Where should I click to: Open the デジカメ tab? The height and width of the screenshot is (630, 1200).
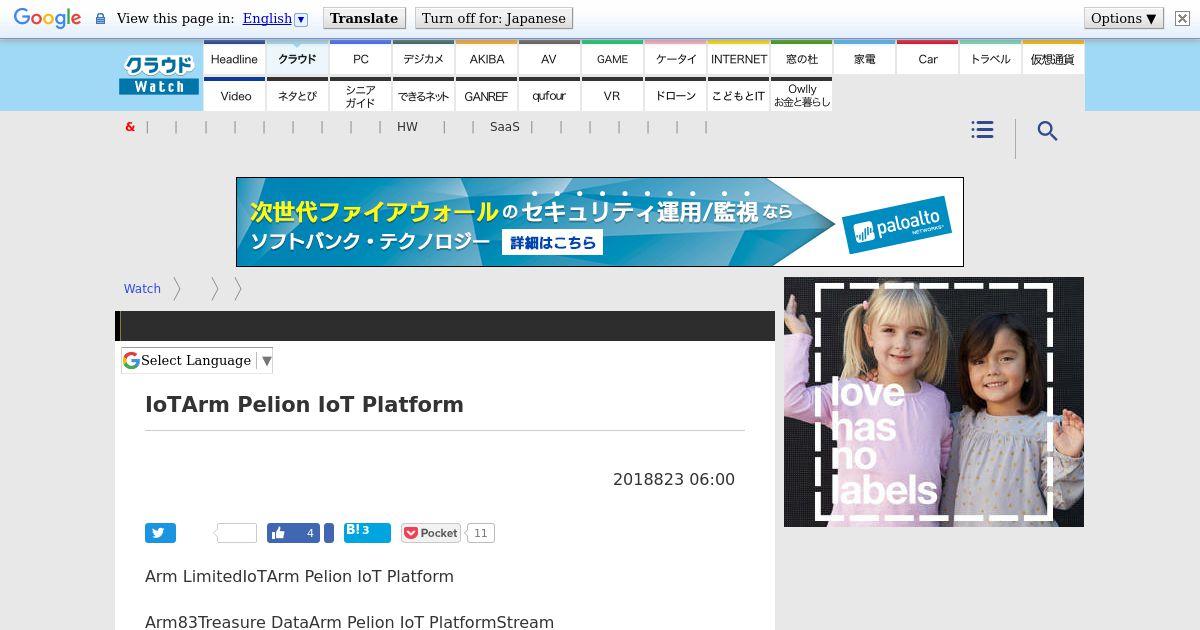point(423,59)
